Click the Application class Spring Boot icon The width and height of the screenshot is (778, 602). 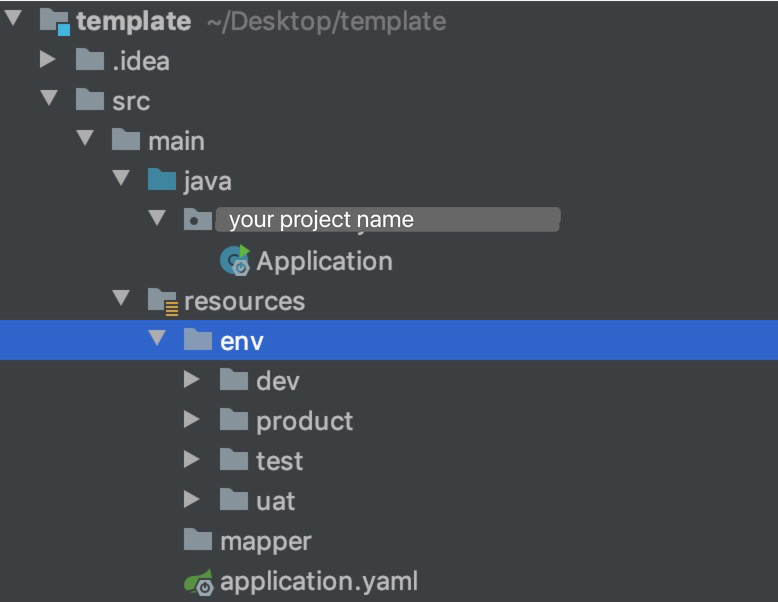(x=234, y=261)
